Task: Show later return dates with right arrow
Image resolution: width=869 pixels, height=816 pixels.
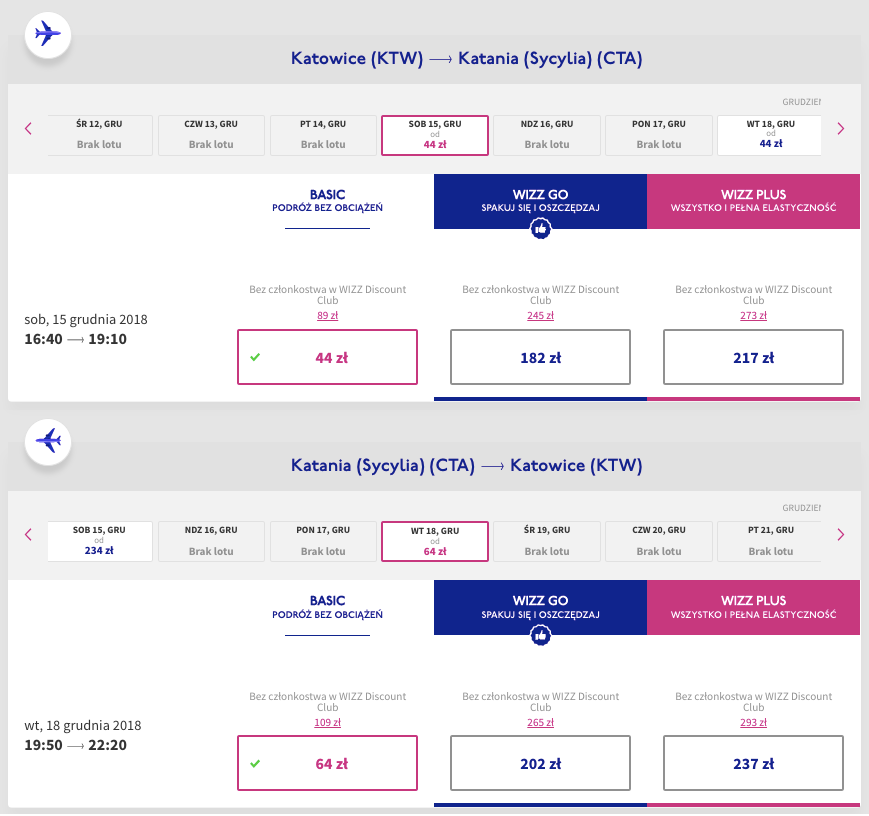Action: (x=841, y=534)
